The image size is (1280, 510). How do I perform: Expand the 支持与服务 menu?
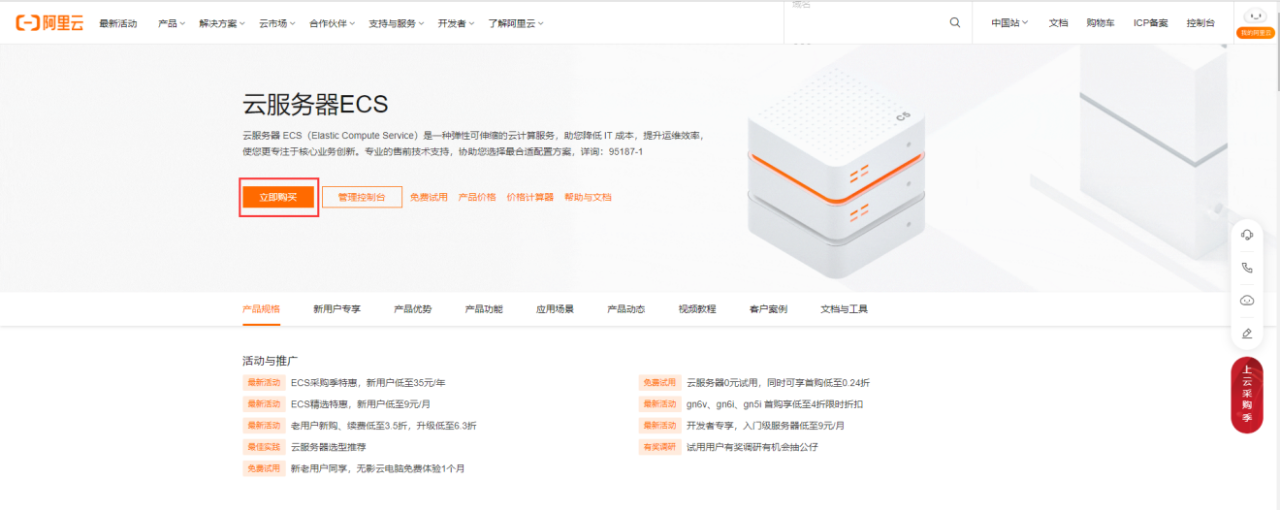(395, 23)
